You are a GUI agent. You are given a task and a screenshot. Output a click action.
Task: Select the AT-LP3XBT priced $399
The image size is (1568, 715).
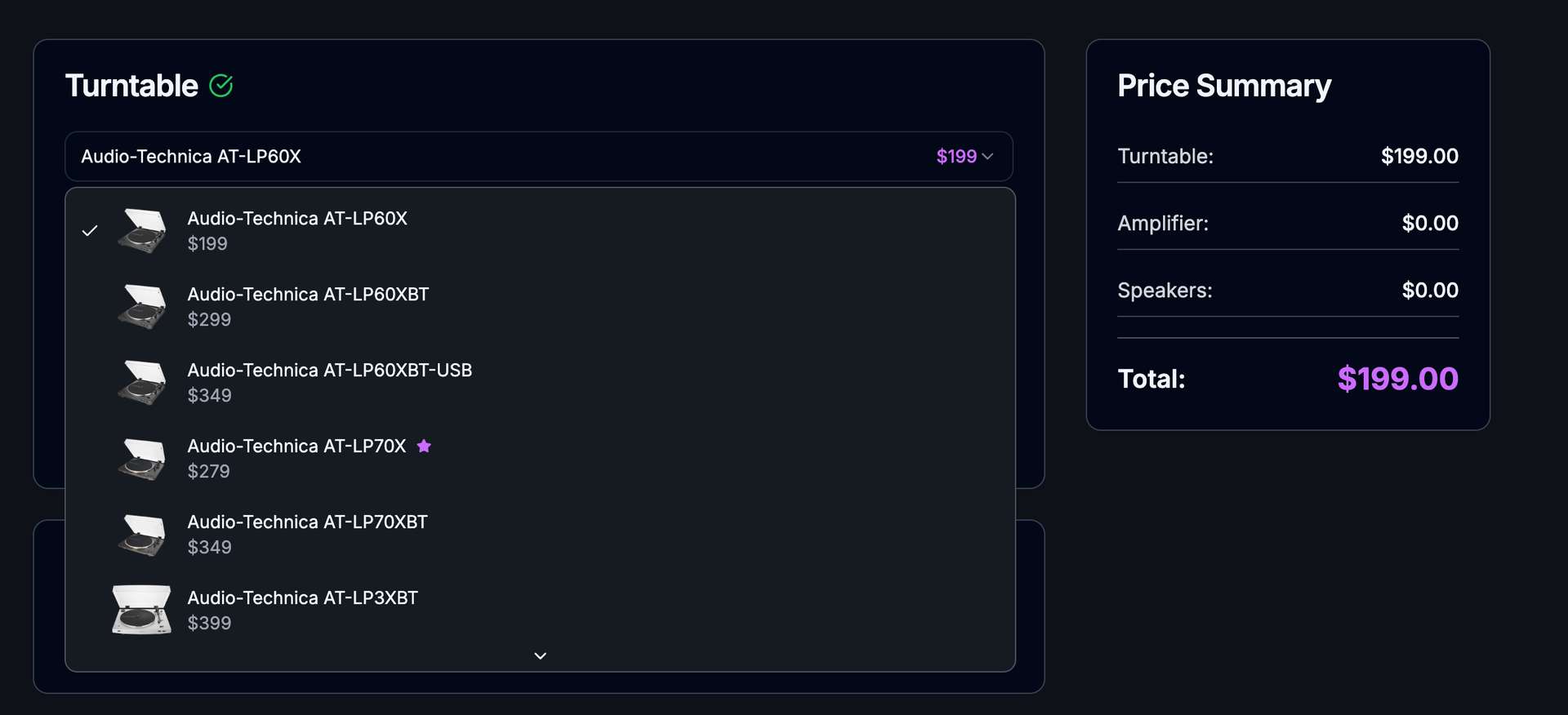302,609
